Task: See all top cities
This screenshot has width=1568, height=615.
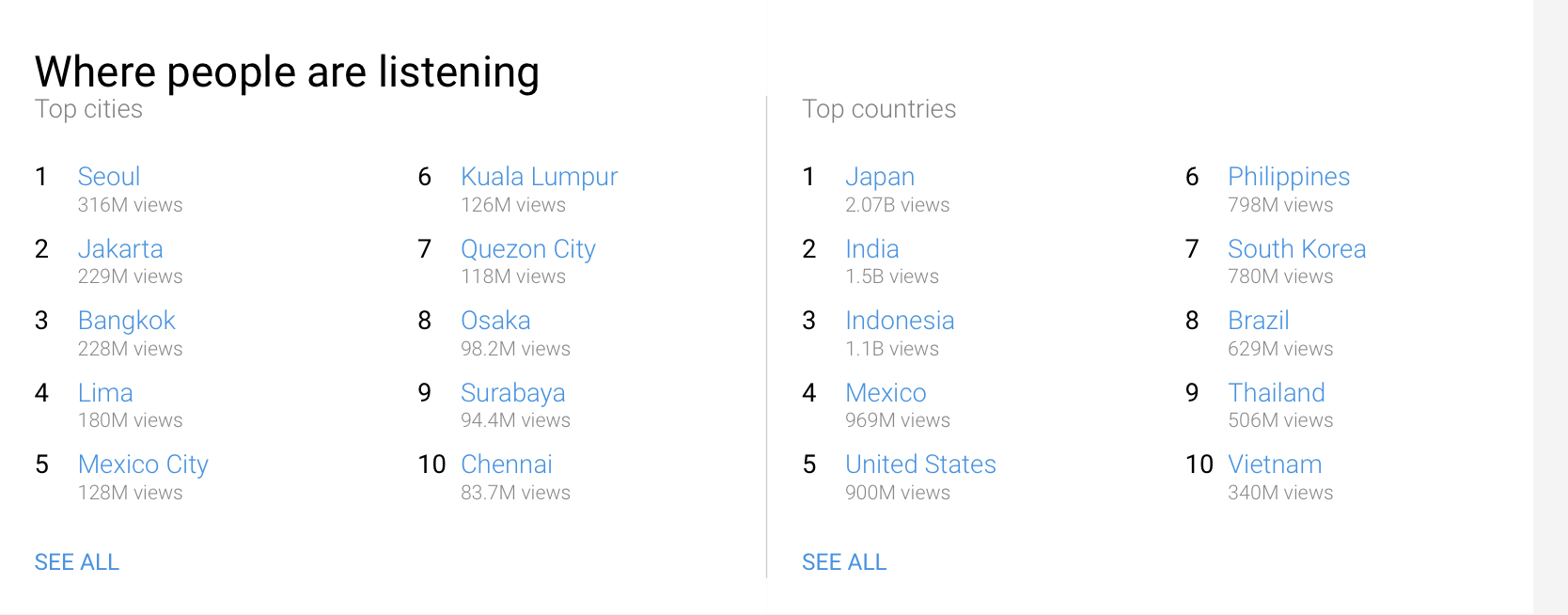Action: pos(77,562)
